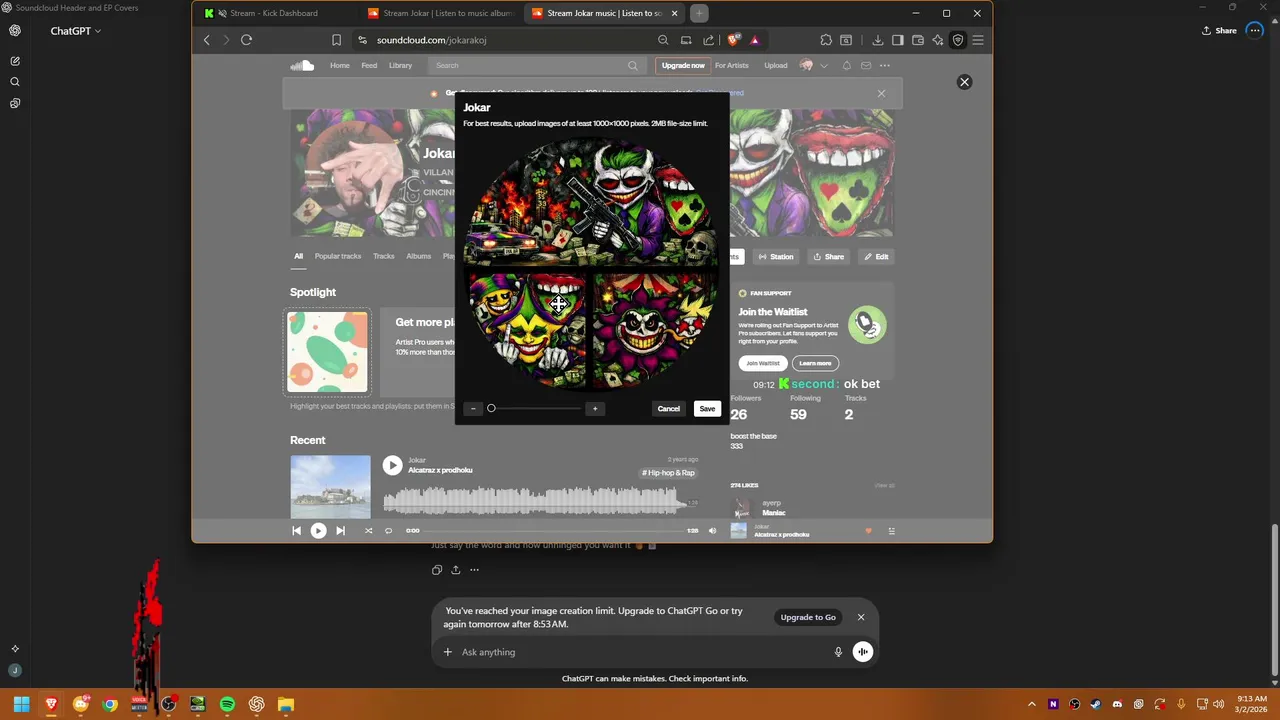The image size is (1280, 720).
Task: Open SoundCloud notifications bell
Action: [846, 65]
